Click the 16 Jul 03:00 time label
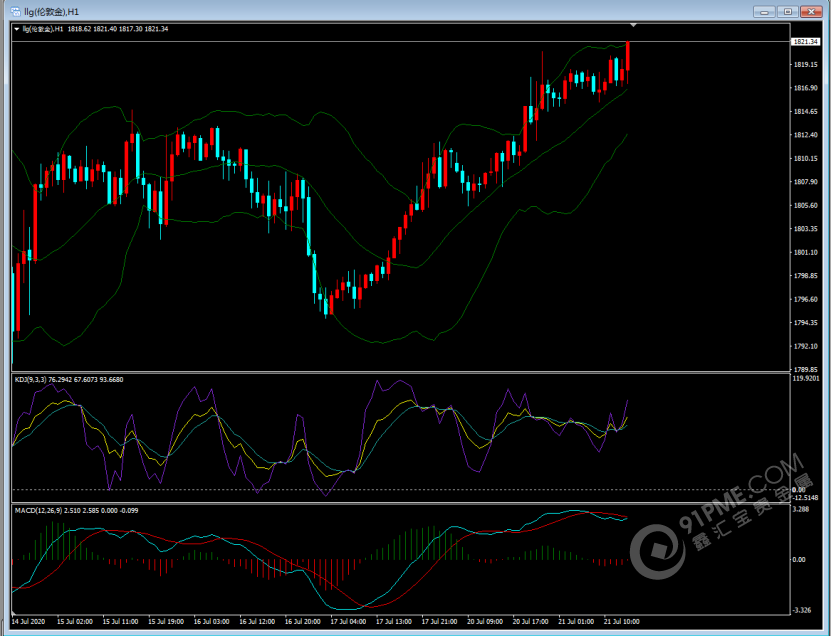Image resolution: width=831 pixels, height=636 pixels. (x=211, y=621)
